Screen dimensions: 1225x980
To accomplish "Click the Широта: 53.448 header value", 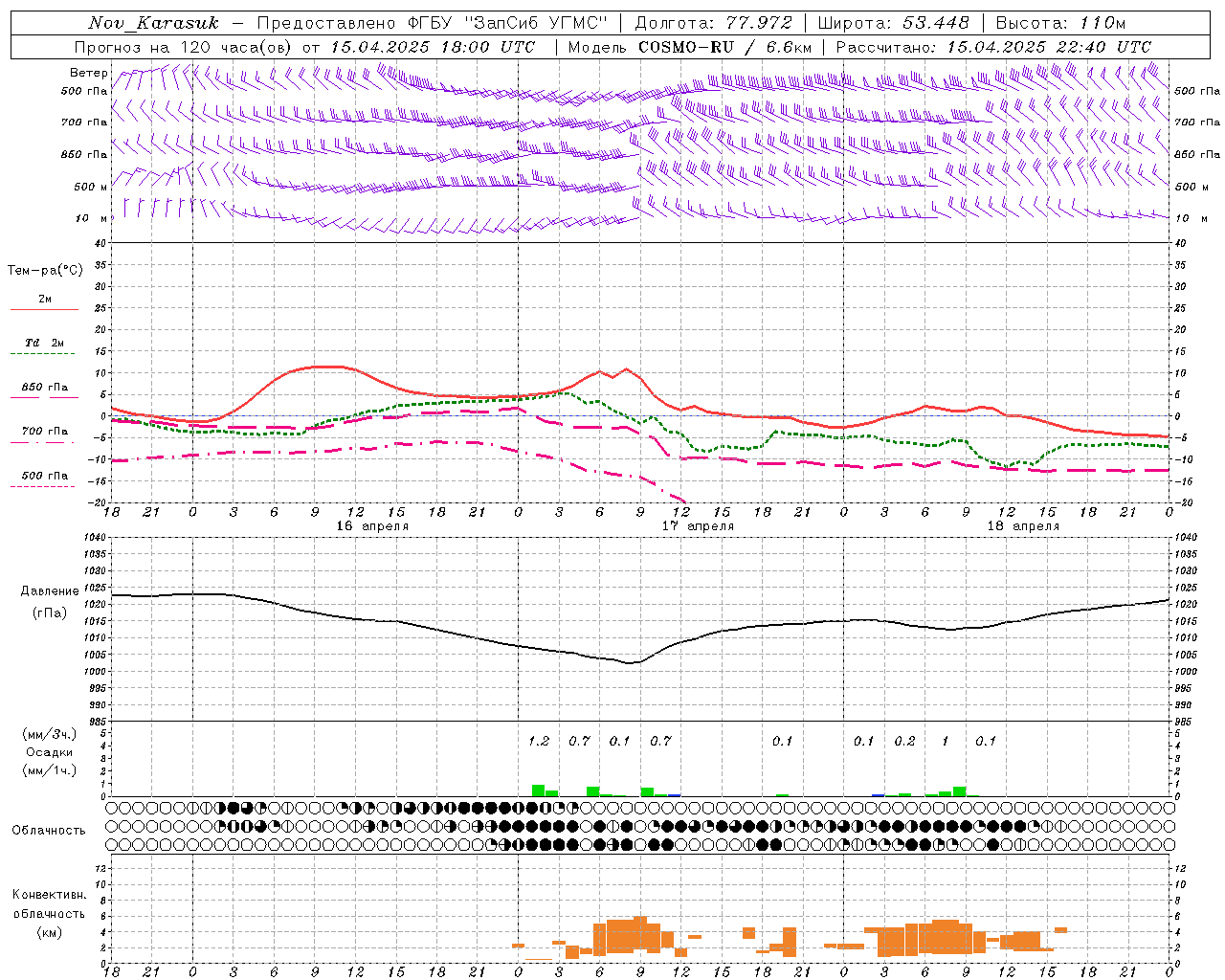I will [x=893, y=23].
